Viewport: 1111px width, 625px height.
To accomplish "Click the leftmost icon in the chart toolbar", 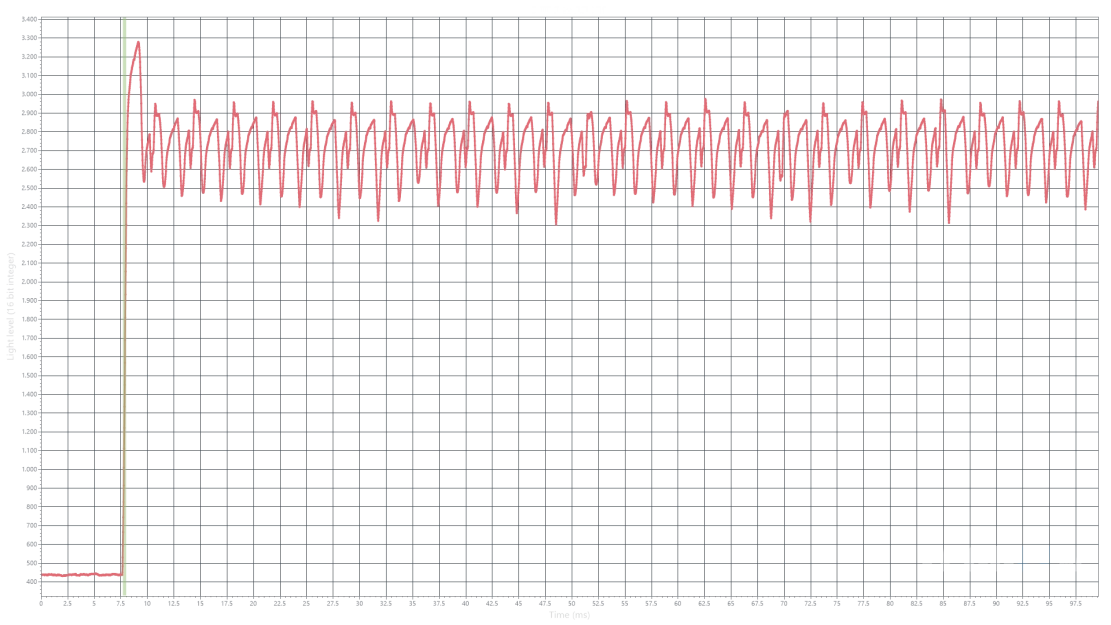I will (x=940, y=564).
